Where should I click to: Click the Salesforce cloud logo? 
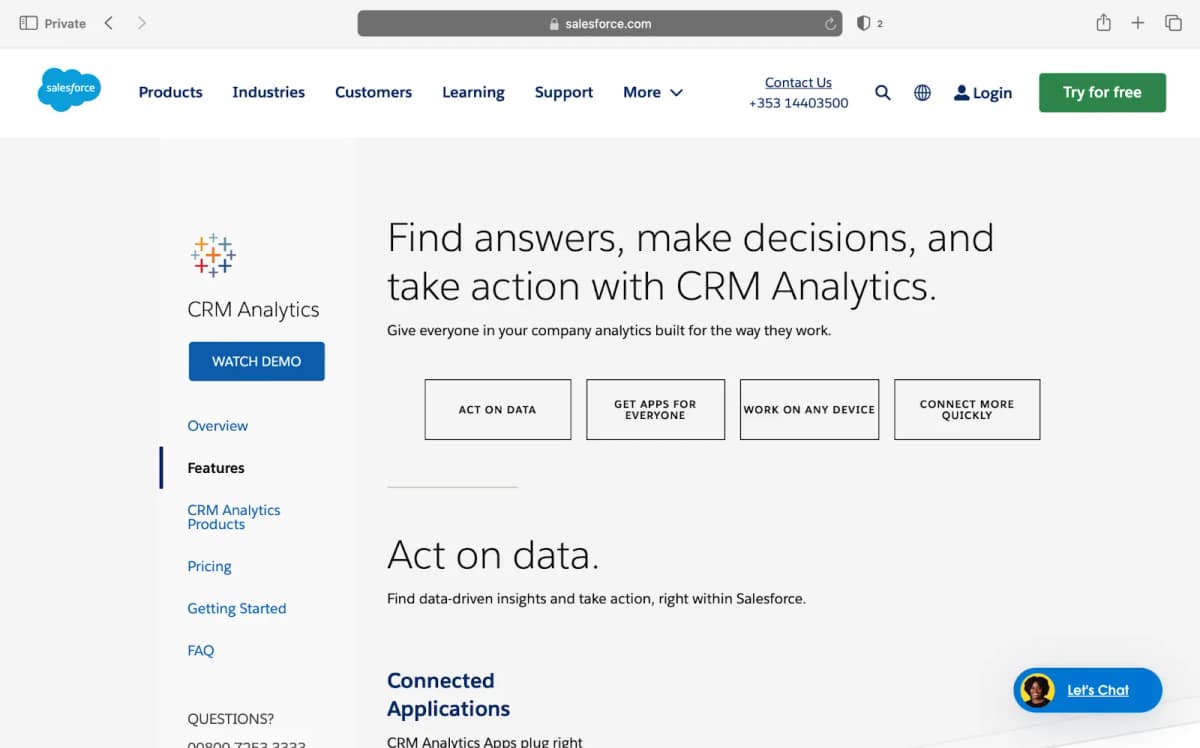70,89
